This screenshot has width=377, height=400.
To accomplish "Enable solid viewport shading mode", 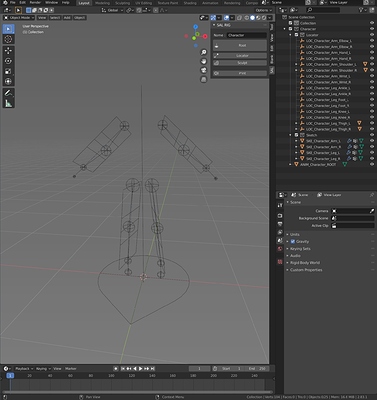I will point(252,18).
